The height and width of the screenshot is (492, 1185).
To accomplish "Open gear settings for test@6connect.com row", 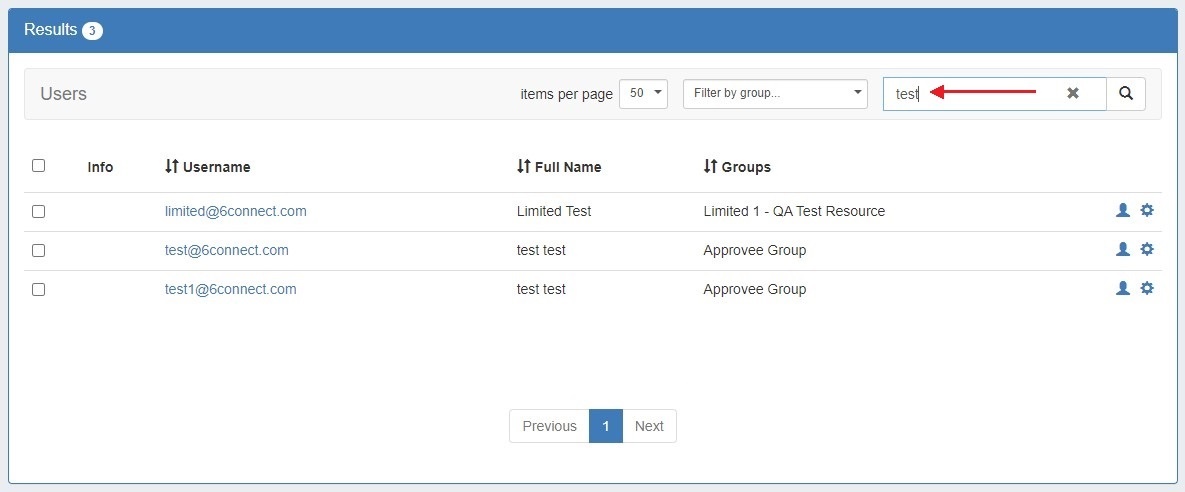I will (1147, 250).
